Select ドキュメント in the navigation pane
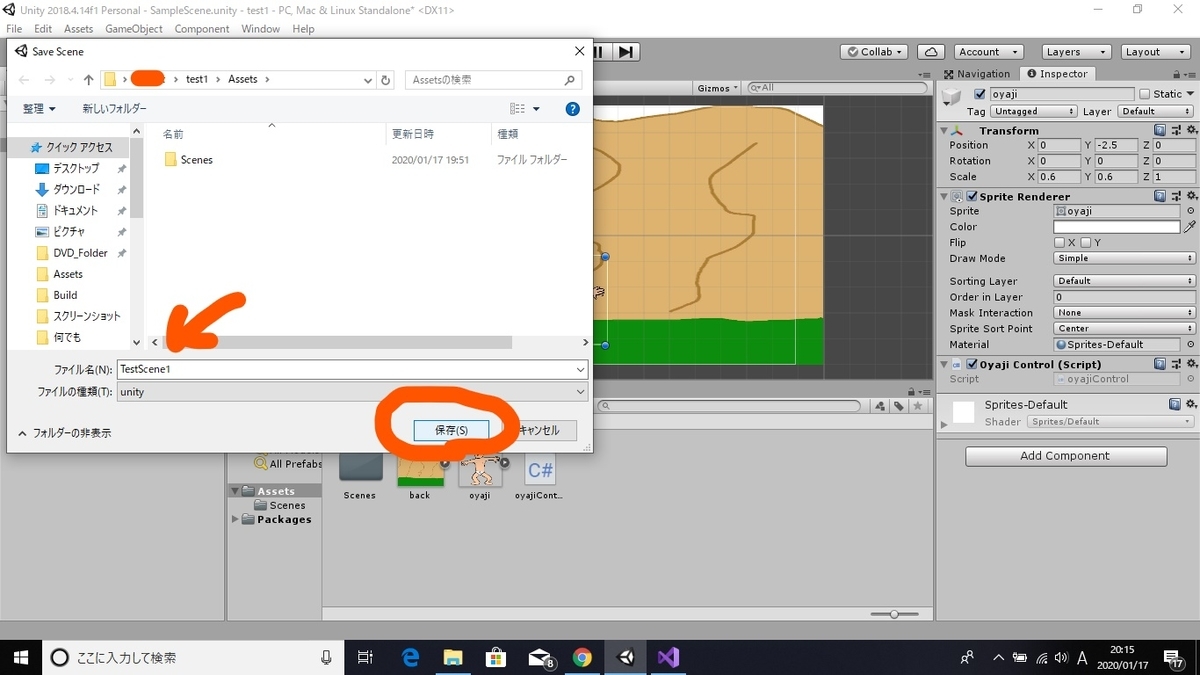This screenshot has height=675, width=1200. click(x=76, y=211)
